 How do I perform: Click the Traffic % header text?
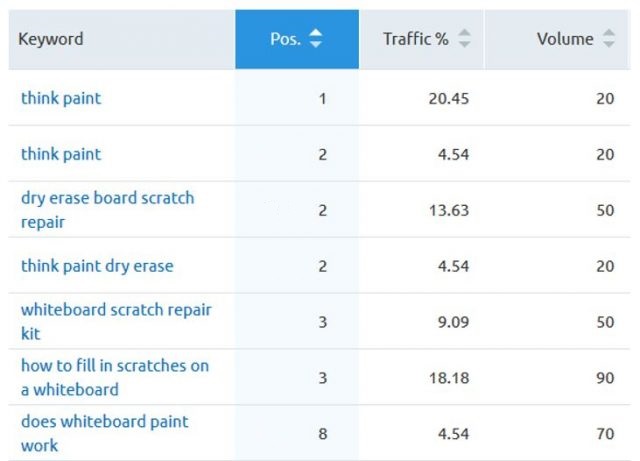[x=415, y=39]
